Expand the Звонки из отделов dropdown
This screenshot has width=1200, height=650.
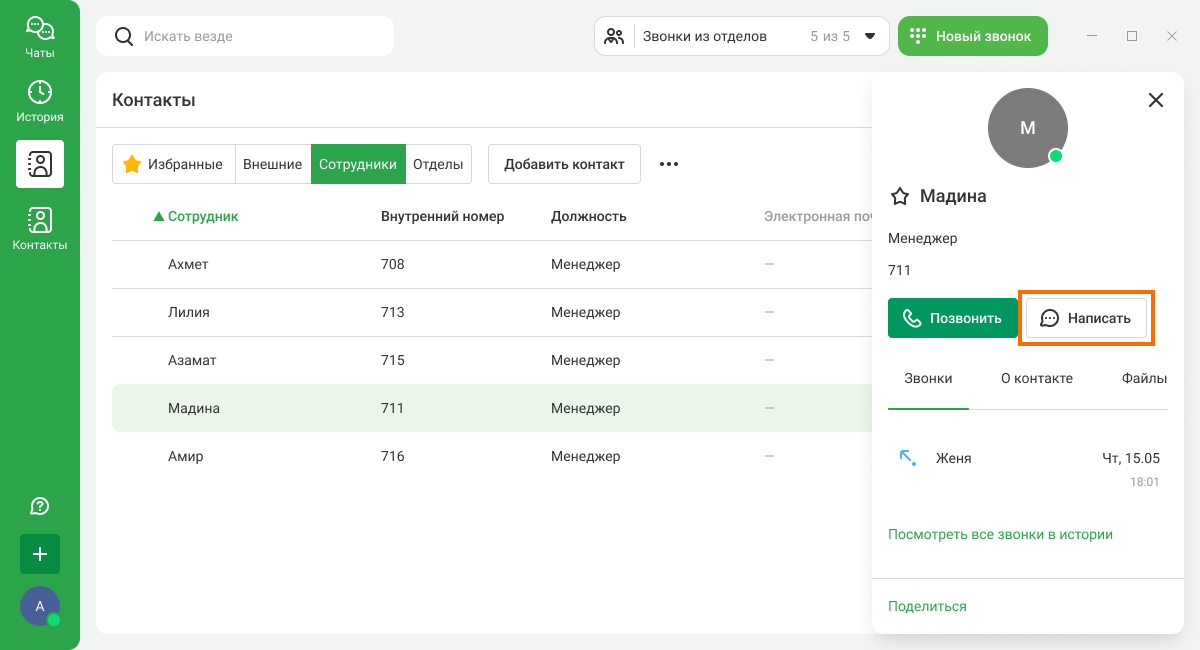[x=869, y=36]
